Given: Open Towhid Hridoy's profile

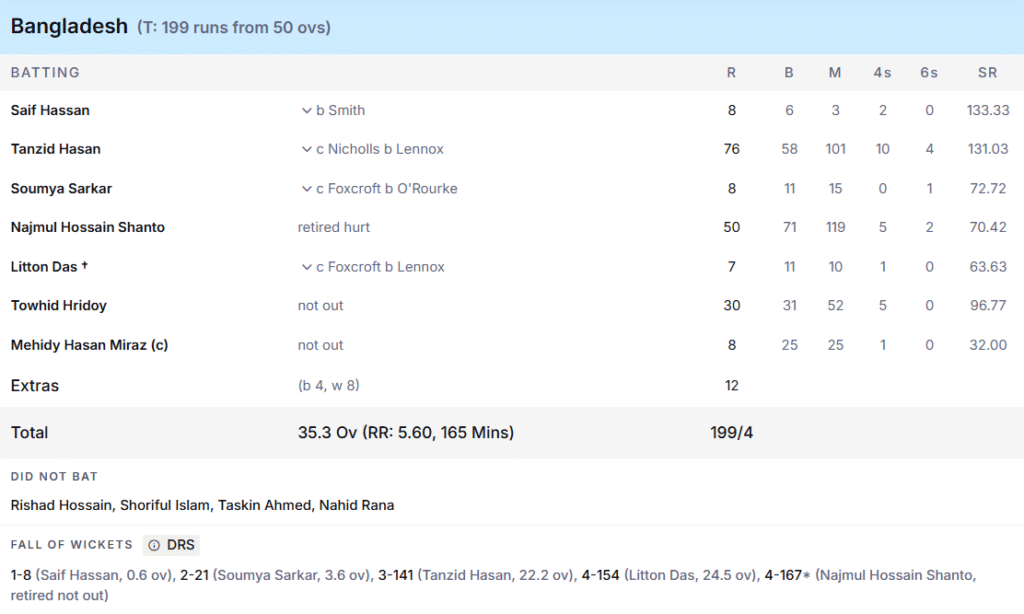Looking at the screenshot, I should pos(56,305).
